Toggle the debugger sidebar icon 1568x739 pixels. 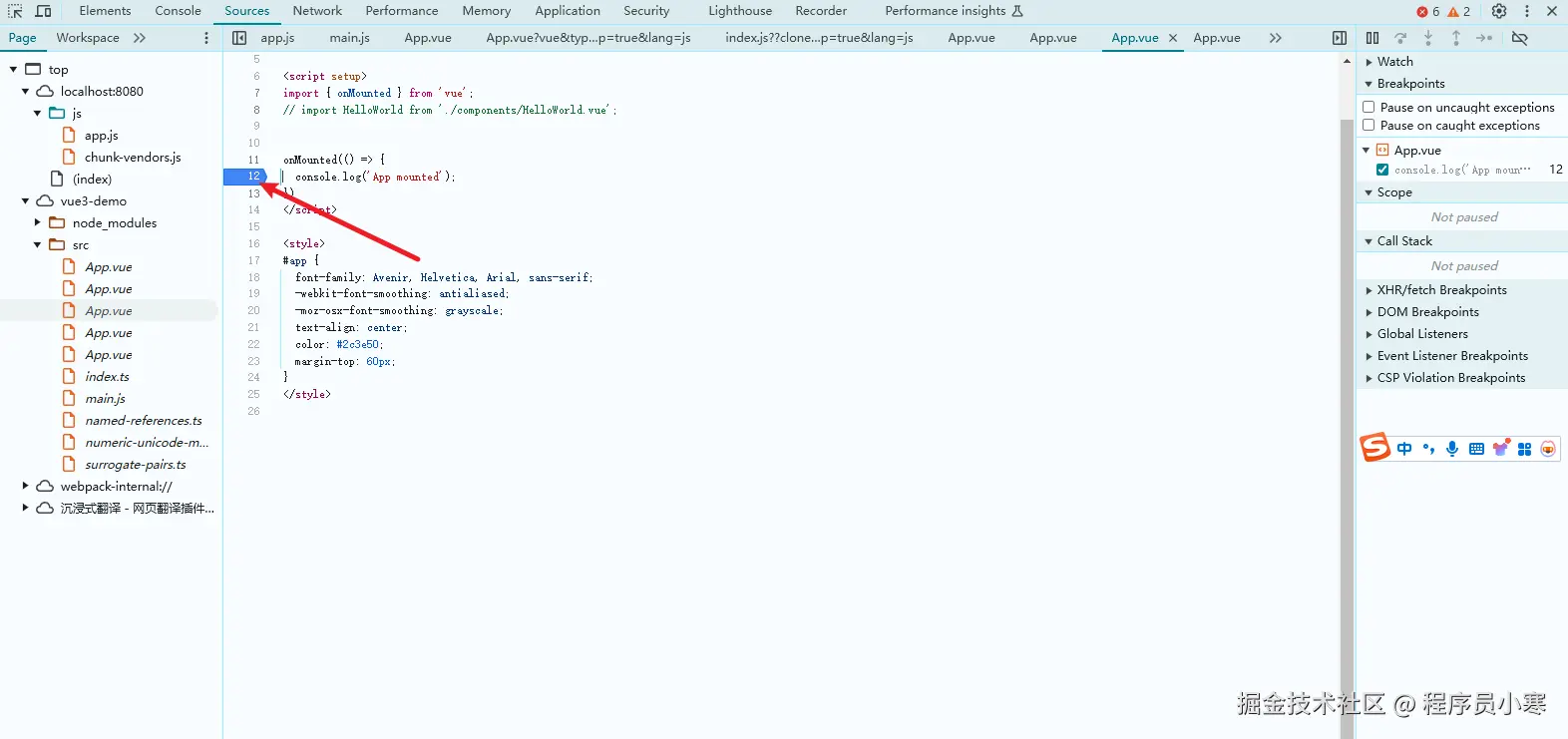coord(1340,38)
